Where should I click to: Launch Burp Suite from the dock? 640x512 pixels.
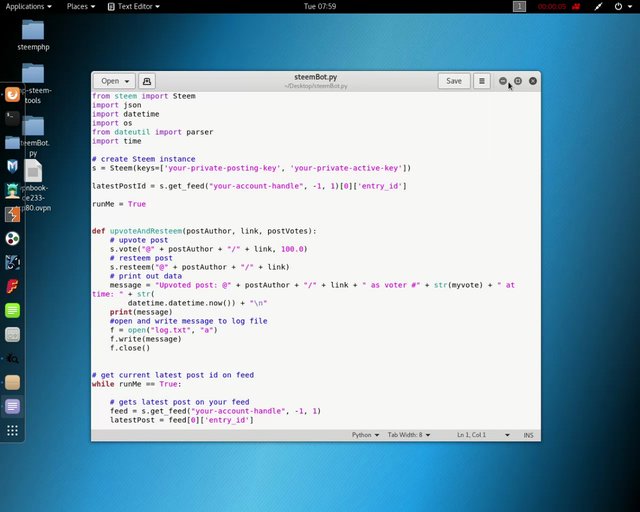click(12, 214)
